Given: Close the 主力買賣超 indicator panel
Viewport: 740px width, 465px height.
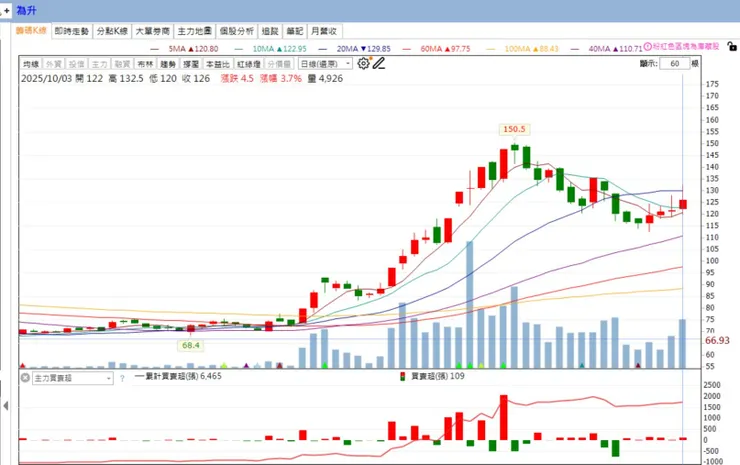Looking at the screenshot, I should click(25, 378).
